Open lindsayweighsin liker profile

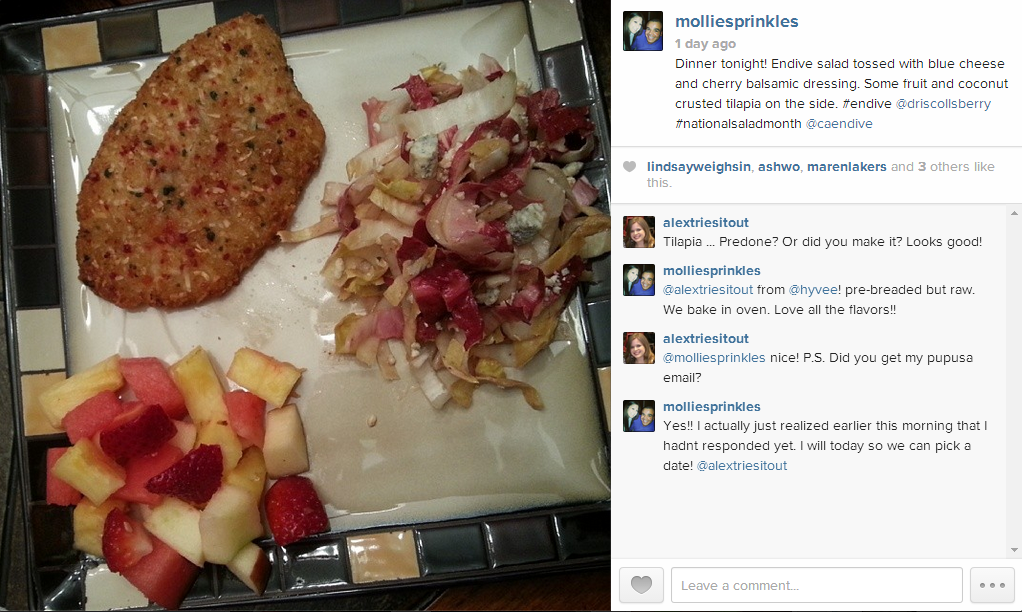699,167
